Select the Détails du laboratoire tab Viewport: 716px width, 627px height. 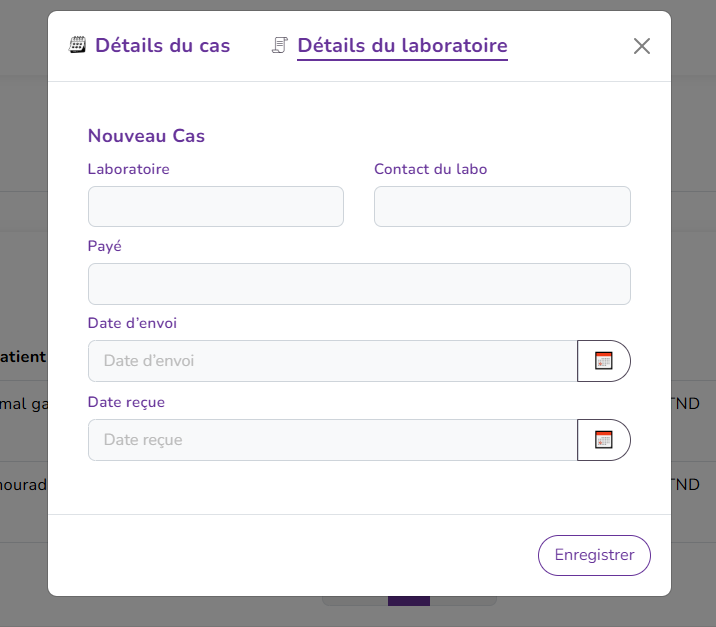point(402,45)
